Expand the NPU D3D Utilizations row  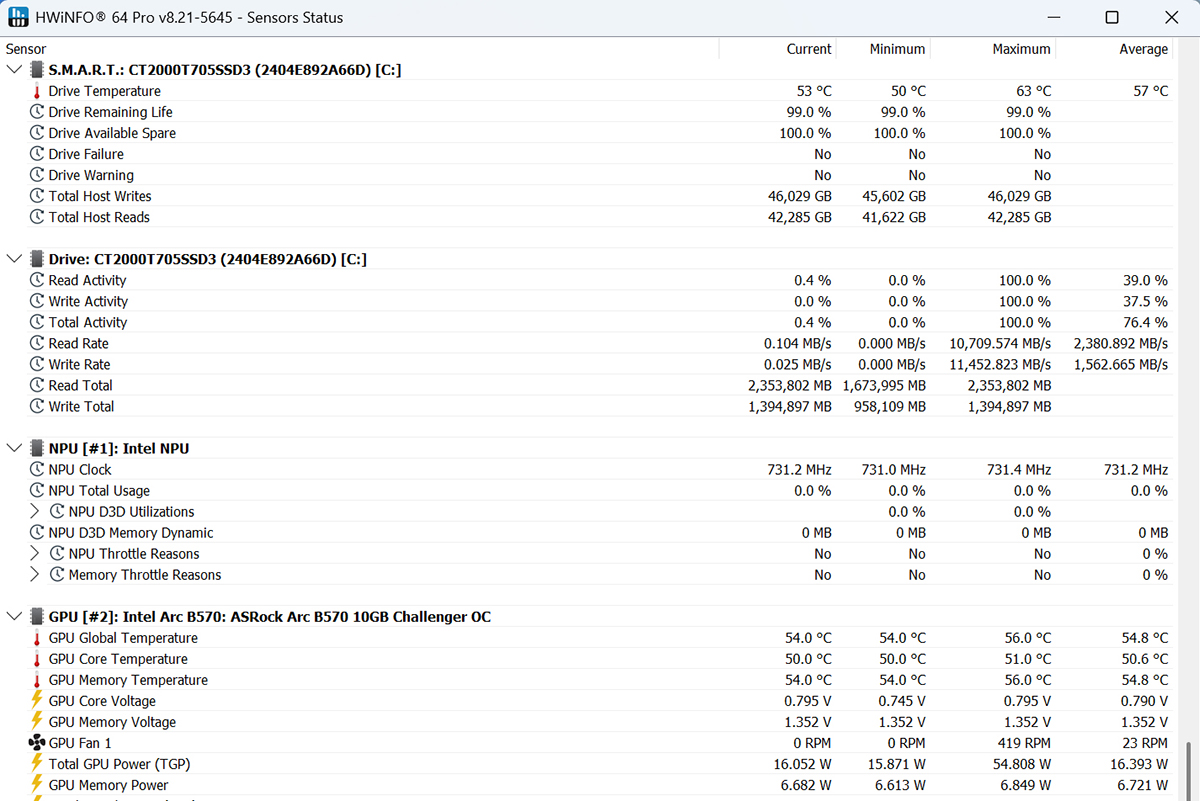point(35,511)
